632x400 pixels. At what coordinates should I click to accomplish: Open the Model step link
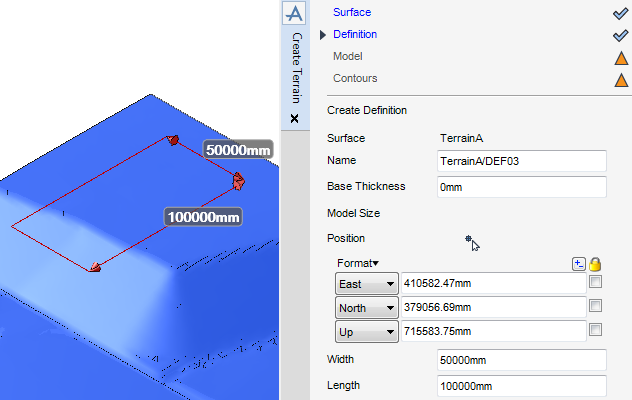click(347, 56)
